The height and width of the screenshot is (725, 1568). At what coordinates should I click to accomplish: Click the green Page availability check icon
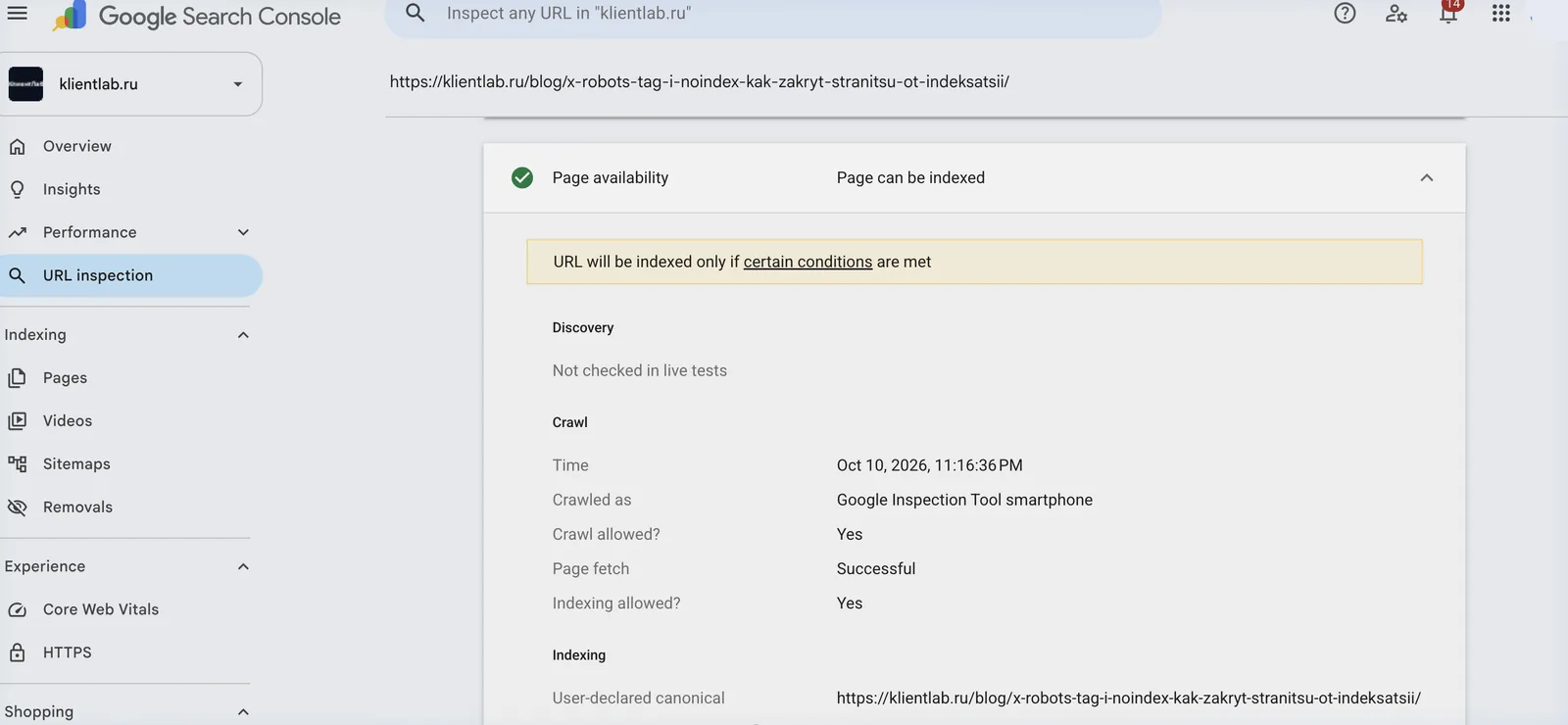pyautogui.click(x=522, y=177)
